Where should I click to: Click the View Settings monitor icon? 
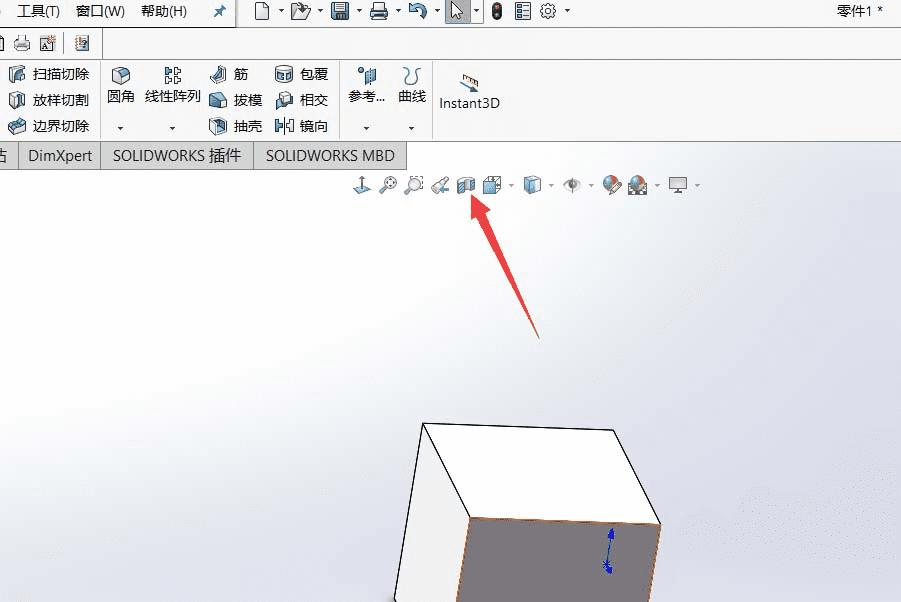678,185
